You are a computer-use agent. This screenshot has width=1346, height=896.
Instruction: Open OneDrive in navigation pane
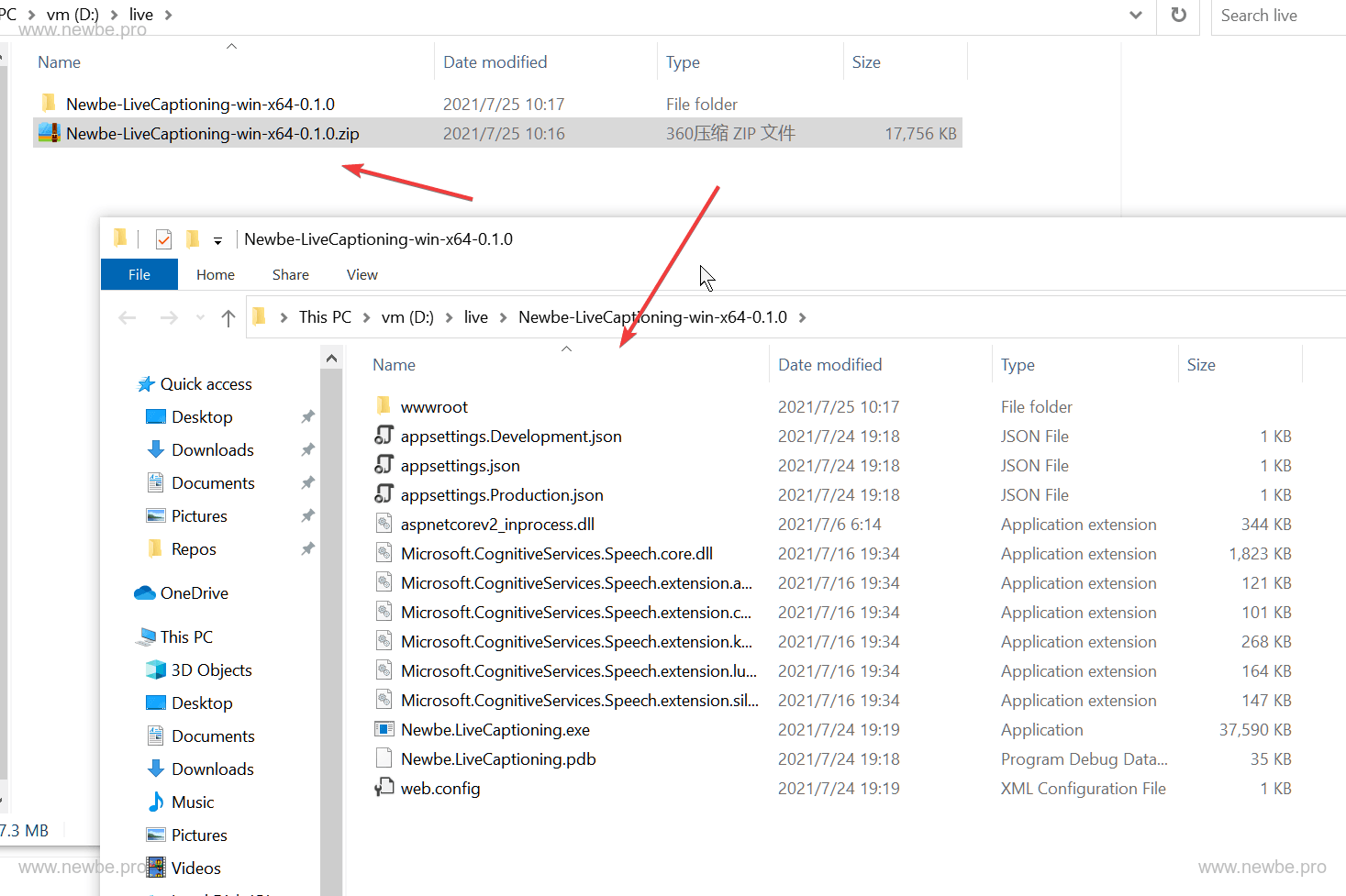click(194, 593)
